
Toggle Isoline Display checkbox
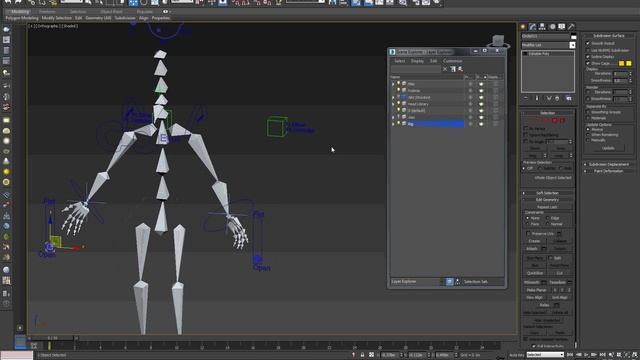[x=588, y=57]
